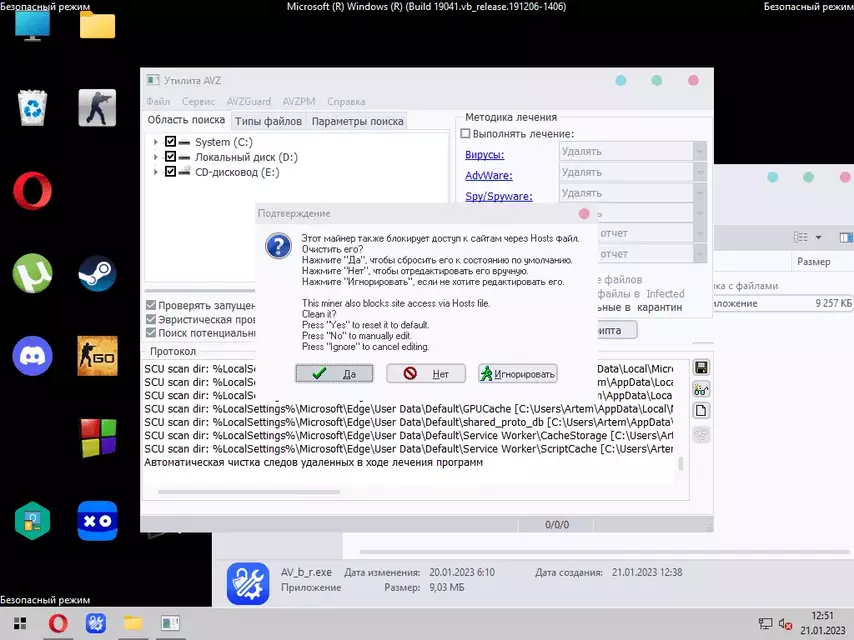Viewport: 854px width, 640px height.
Task: Switch to Типы файлов tab
Action: pos(268,121)
